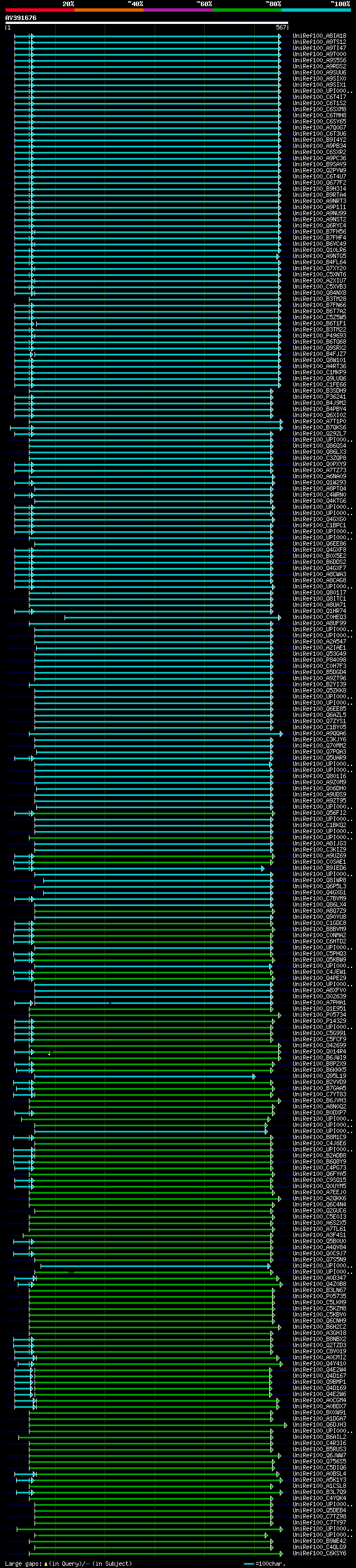Select hit UniRef100_Q677F2
Screen dimensions: 356x1568
pyautogui.click(x=319, y=182)
